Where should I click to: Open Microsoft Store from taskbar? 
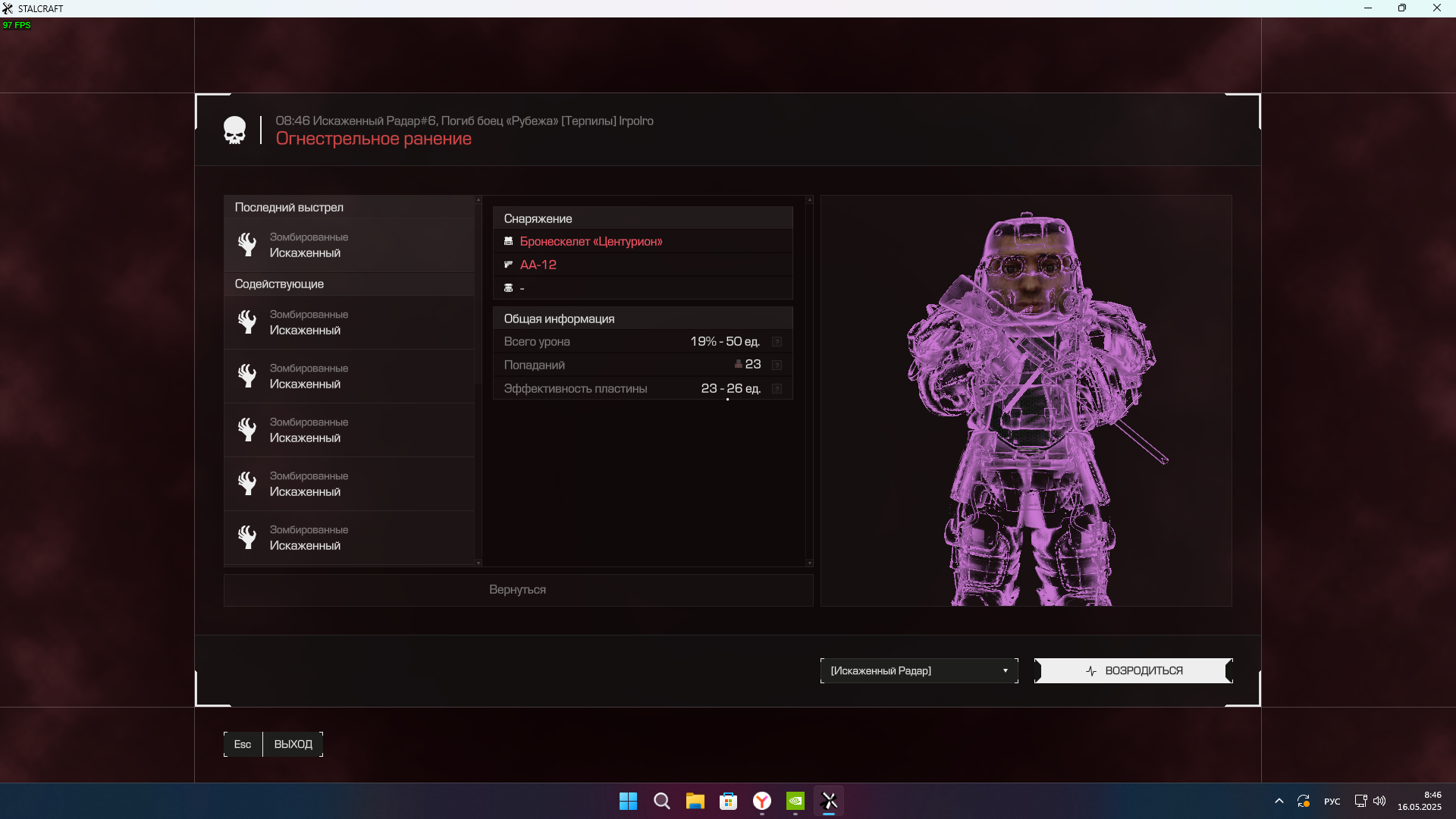728,801
